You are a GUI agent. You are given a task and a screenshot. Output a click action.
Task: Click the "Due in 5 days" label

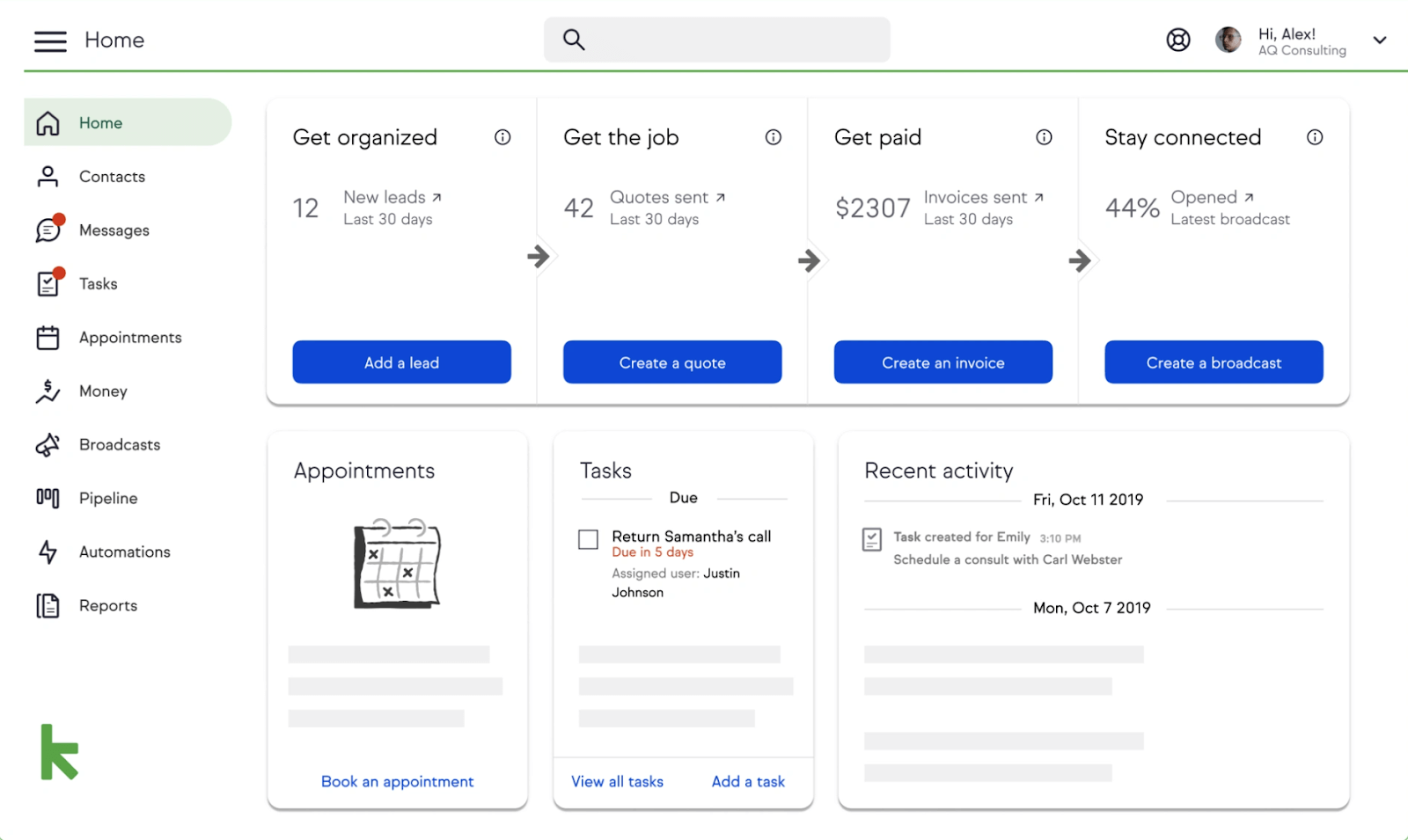coord(653,552)
